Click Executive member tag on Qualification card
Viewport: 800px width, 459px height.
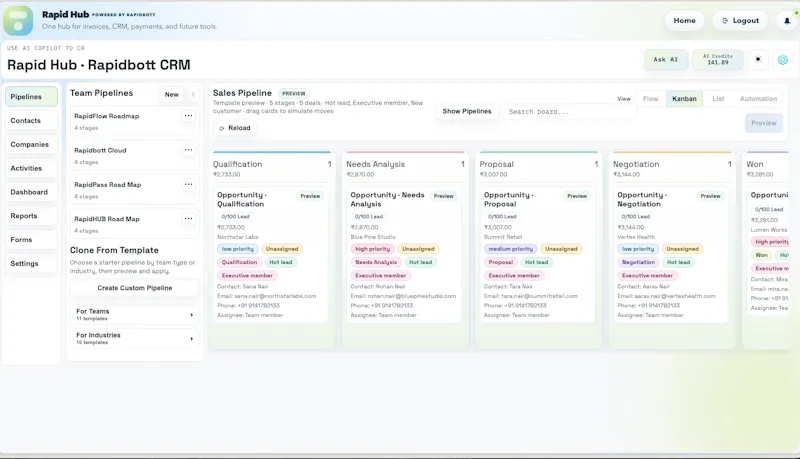coord(247,275)
